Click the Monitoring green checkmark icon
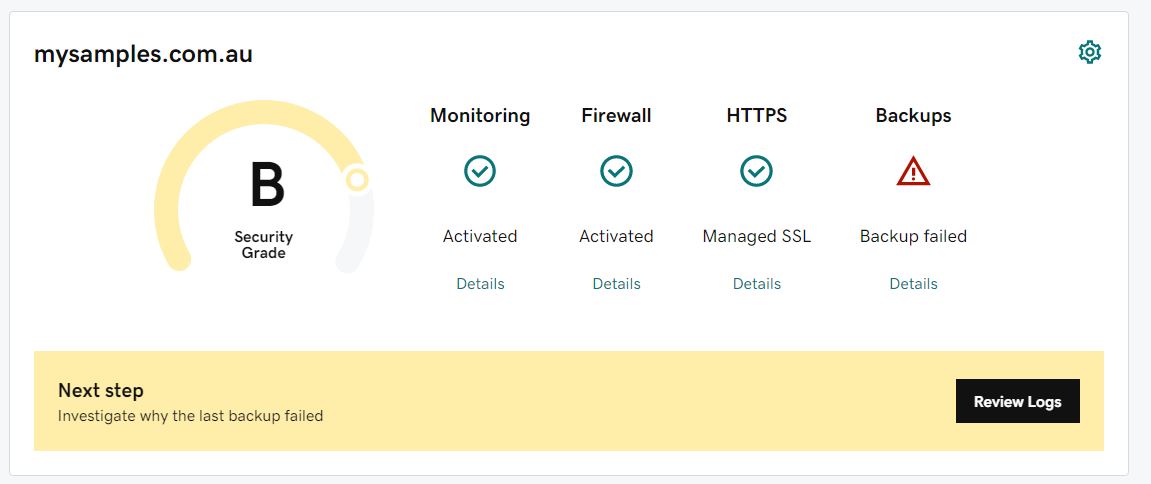The height and width of the screenshot is (484, 1151). 480,172
